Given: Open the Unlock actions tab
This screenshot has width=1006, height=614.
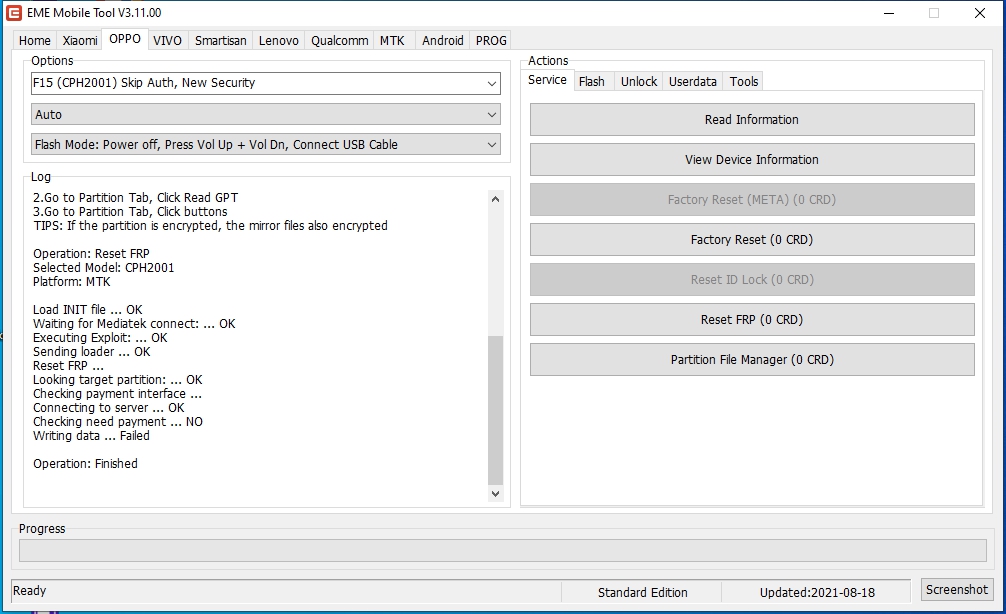Looking at the screenshot, I should click(639, 81).
